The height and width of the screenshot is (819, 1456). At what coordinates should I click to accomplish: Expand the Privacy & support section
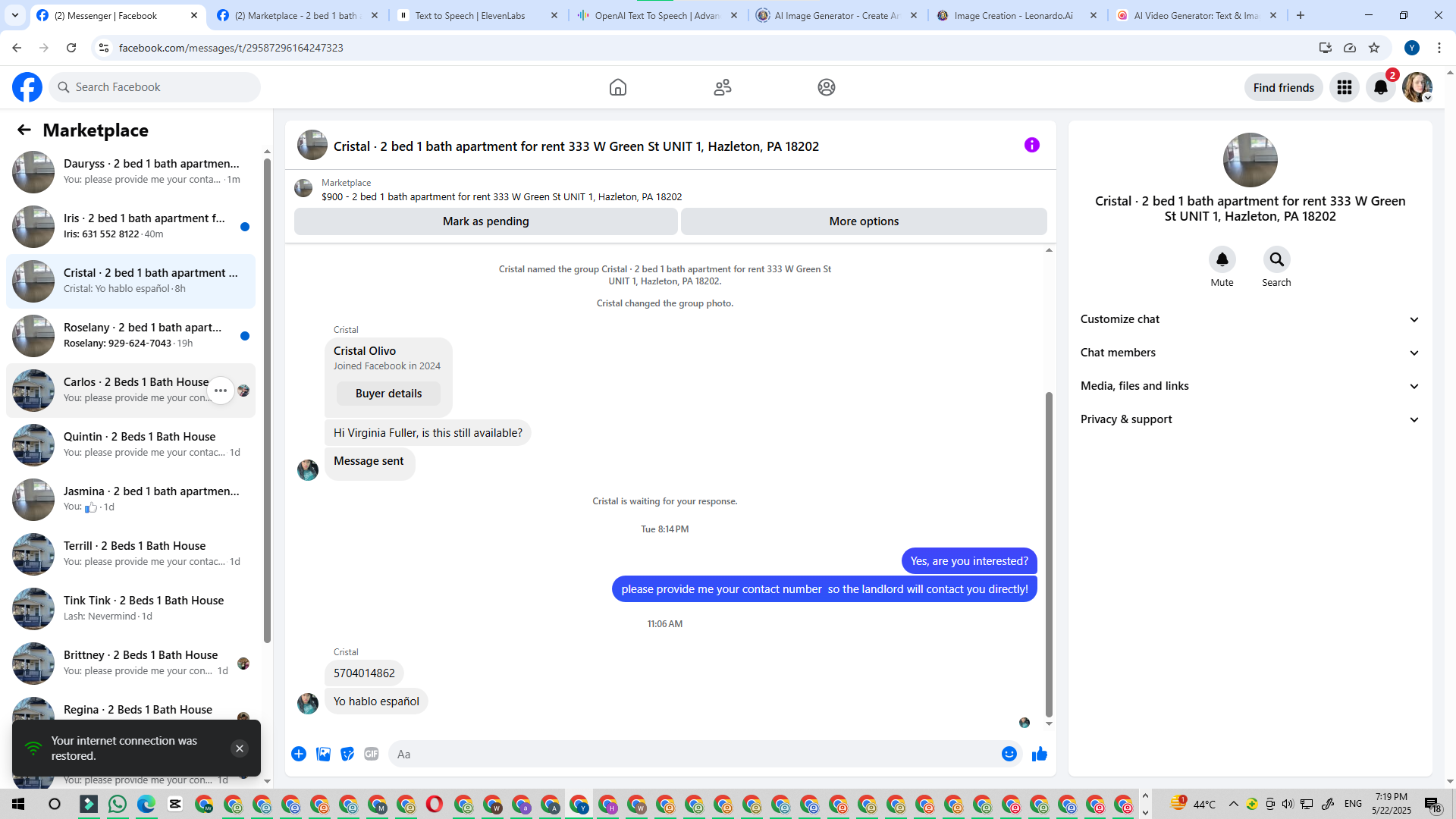(1250, 419)
